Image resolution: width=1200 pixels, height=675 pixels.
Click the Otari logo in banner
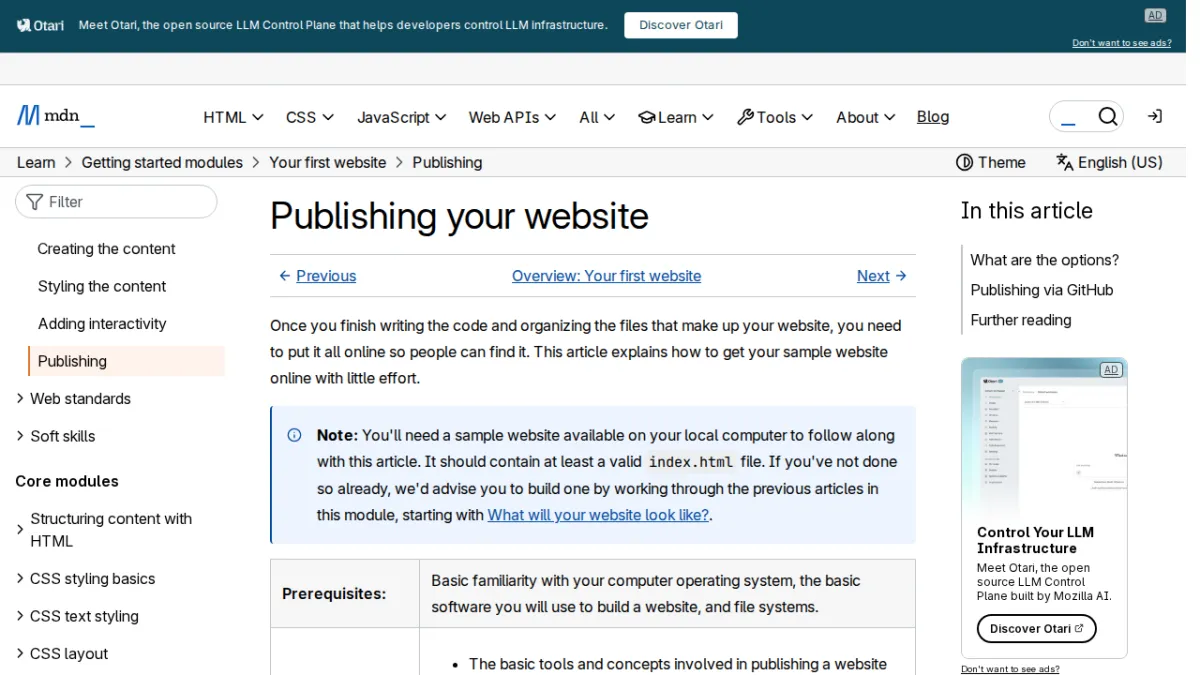tap(40, 25)
